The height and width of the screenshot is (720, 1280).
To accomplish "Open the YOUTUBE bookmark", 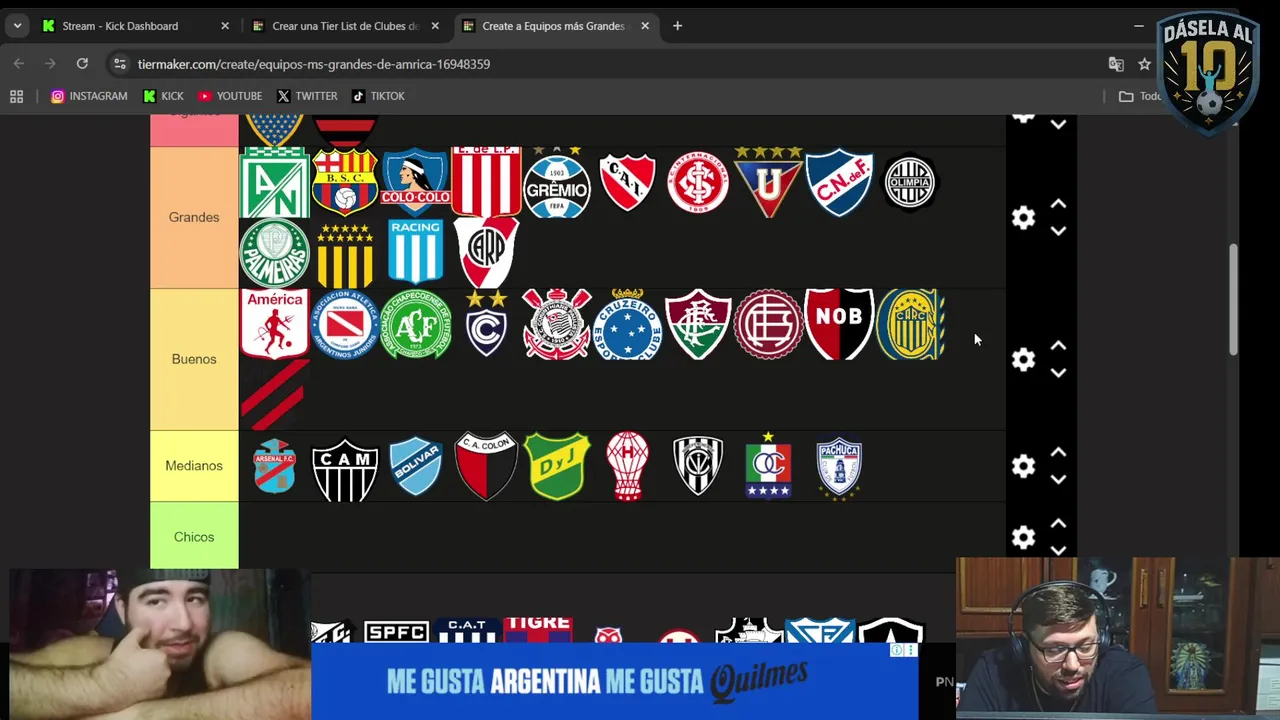I will [230, 96].
